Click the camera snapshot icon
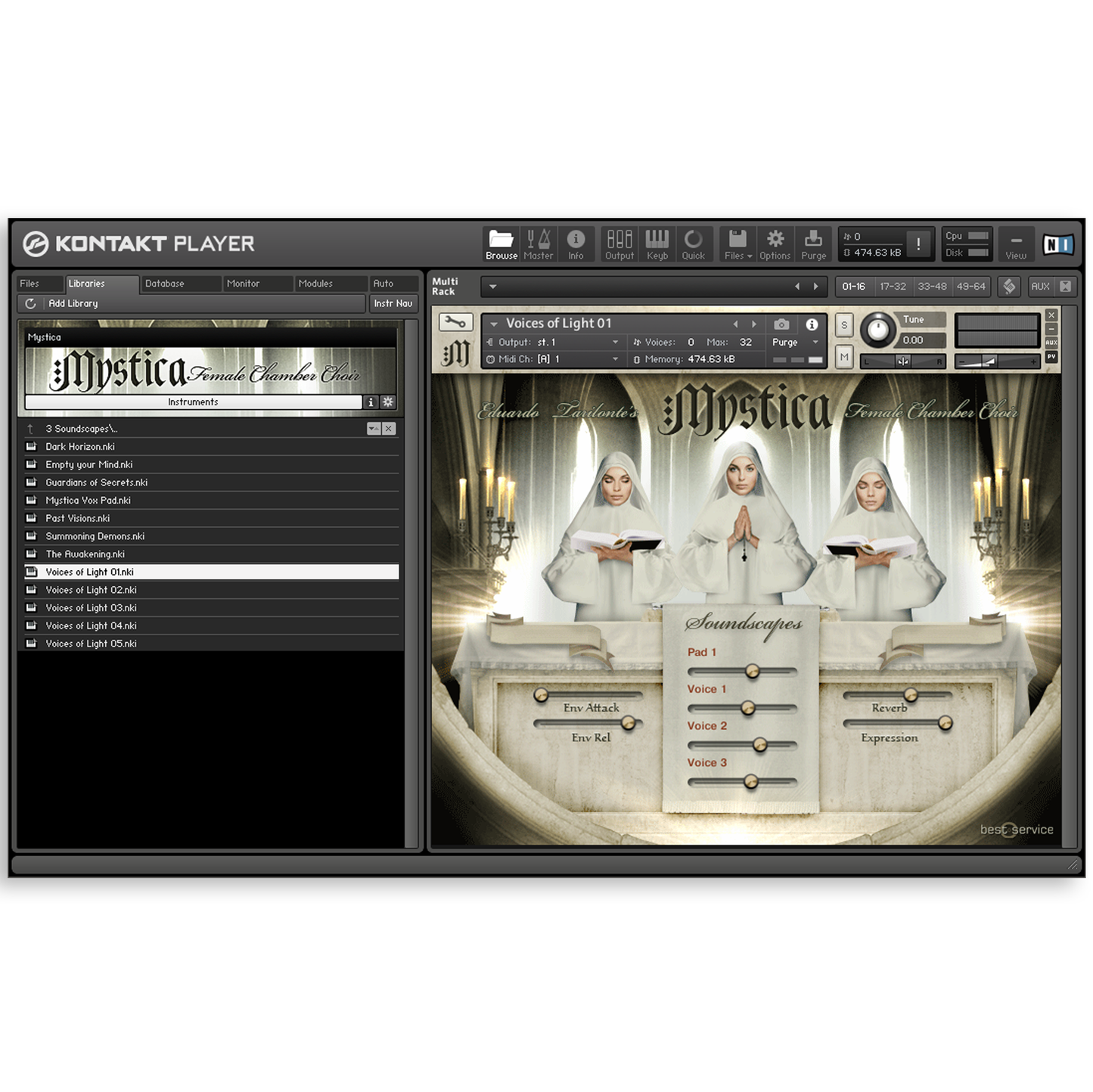The image size is (1093, 1092). [781, 324]
